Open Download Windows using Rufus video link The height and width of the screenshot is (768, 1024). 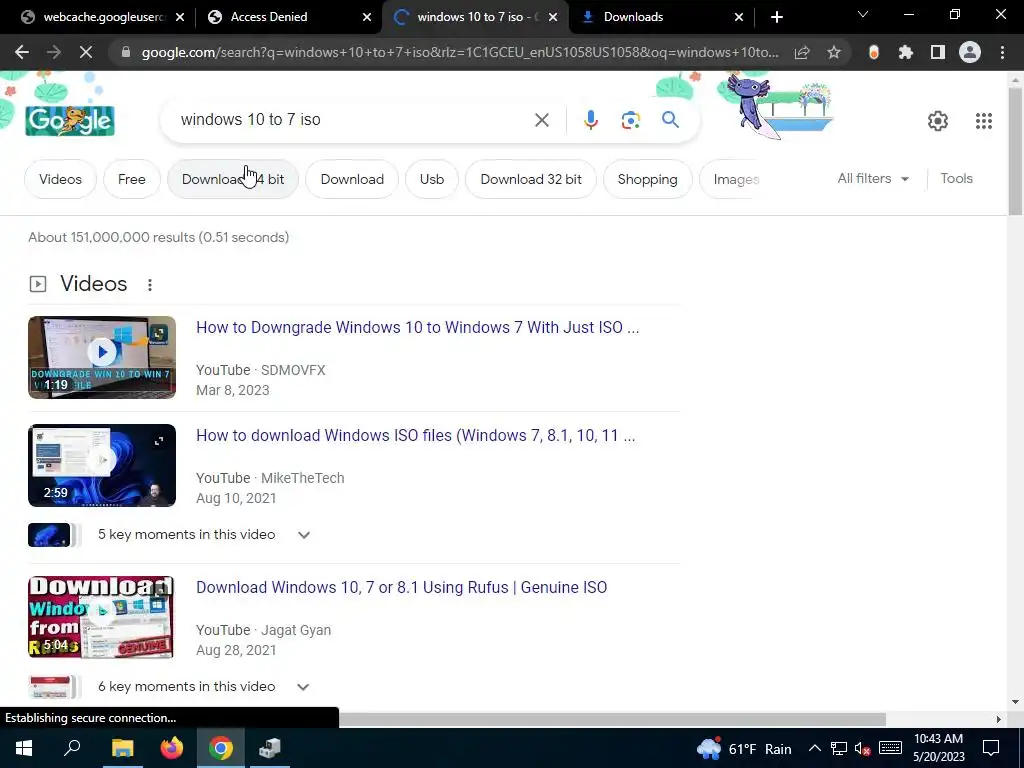tap(401, 588)
